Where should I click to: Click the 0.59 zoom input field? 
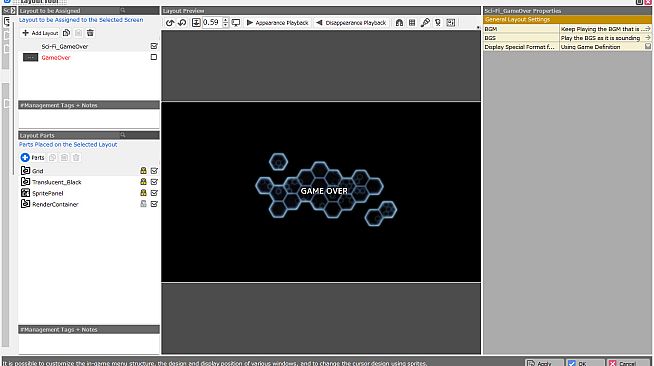coord(212,23)
